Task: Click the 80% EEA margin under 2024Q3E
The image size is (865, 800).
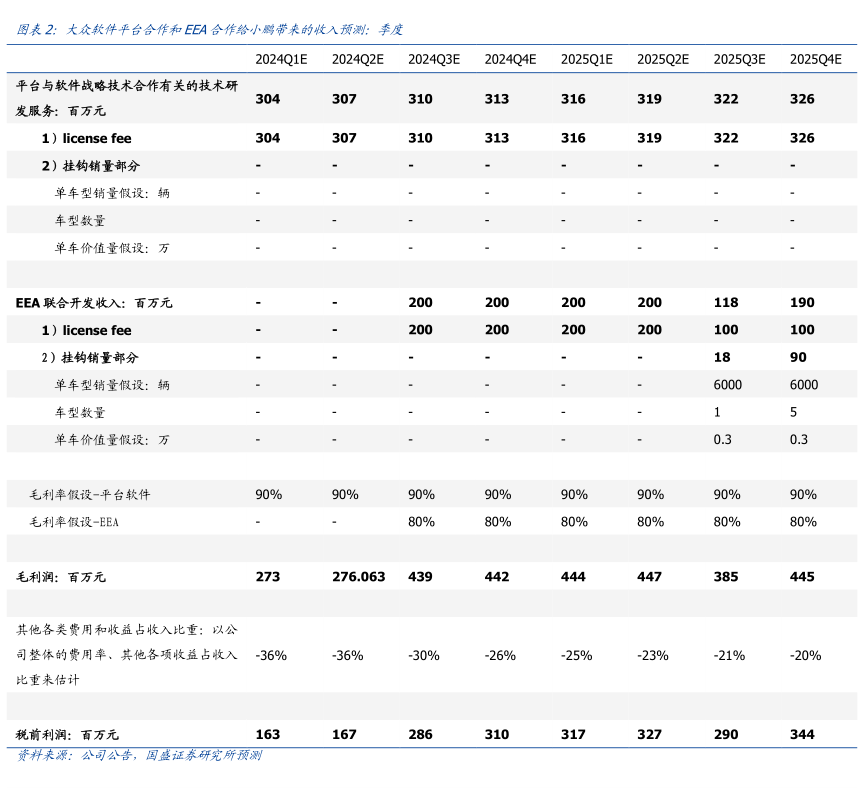Action: [x=421, y=522]
